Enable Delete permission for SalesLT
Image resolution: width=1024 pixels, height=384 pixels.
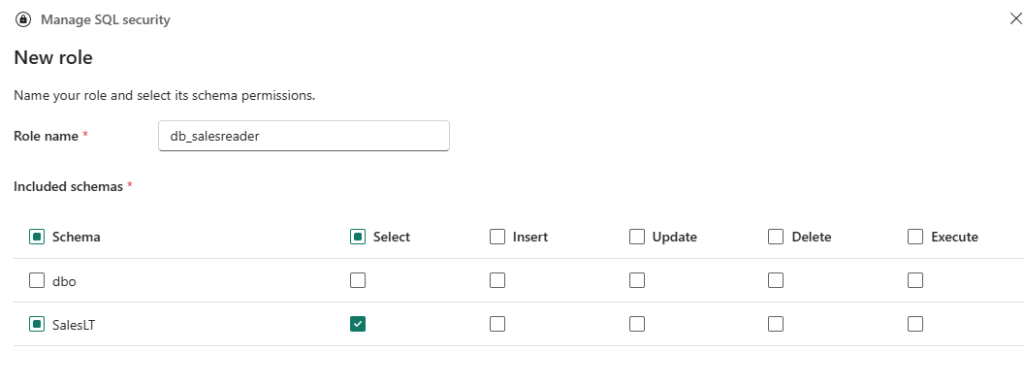[776, 323]
